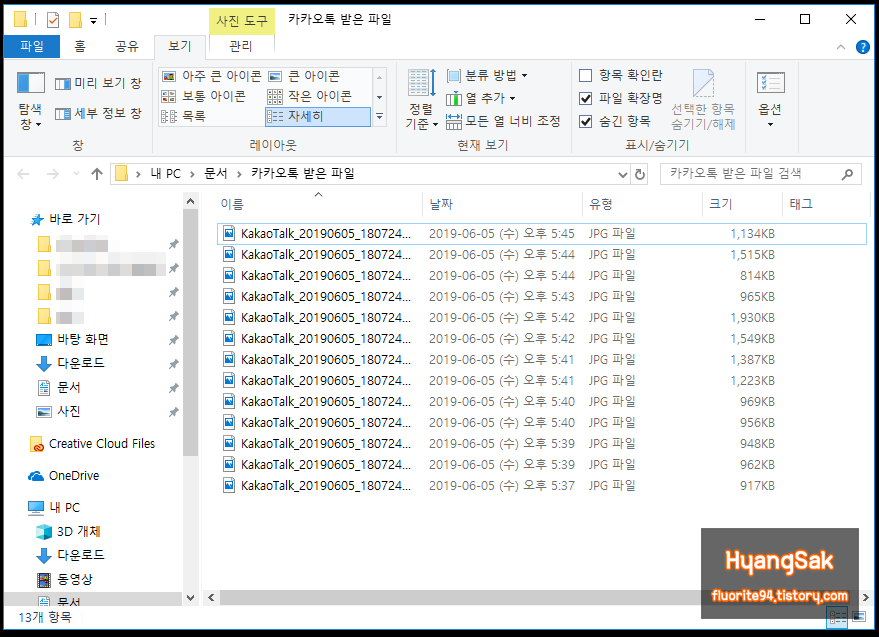Select extra large icons (아주 큰 아이콘) layout
Screen dimensions: 879x637
pyautogui.click(x=211, y=76)
